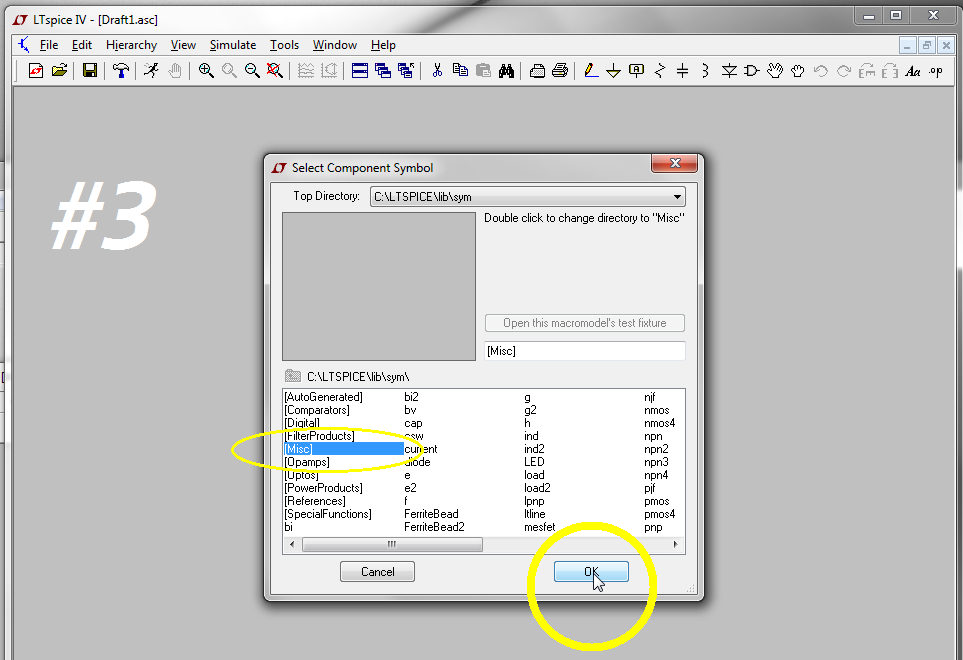Place a Resistor component

point(660,71)
